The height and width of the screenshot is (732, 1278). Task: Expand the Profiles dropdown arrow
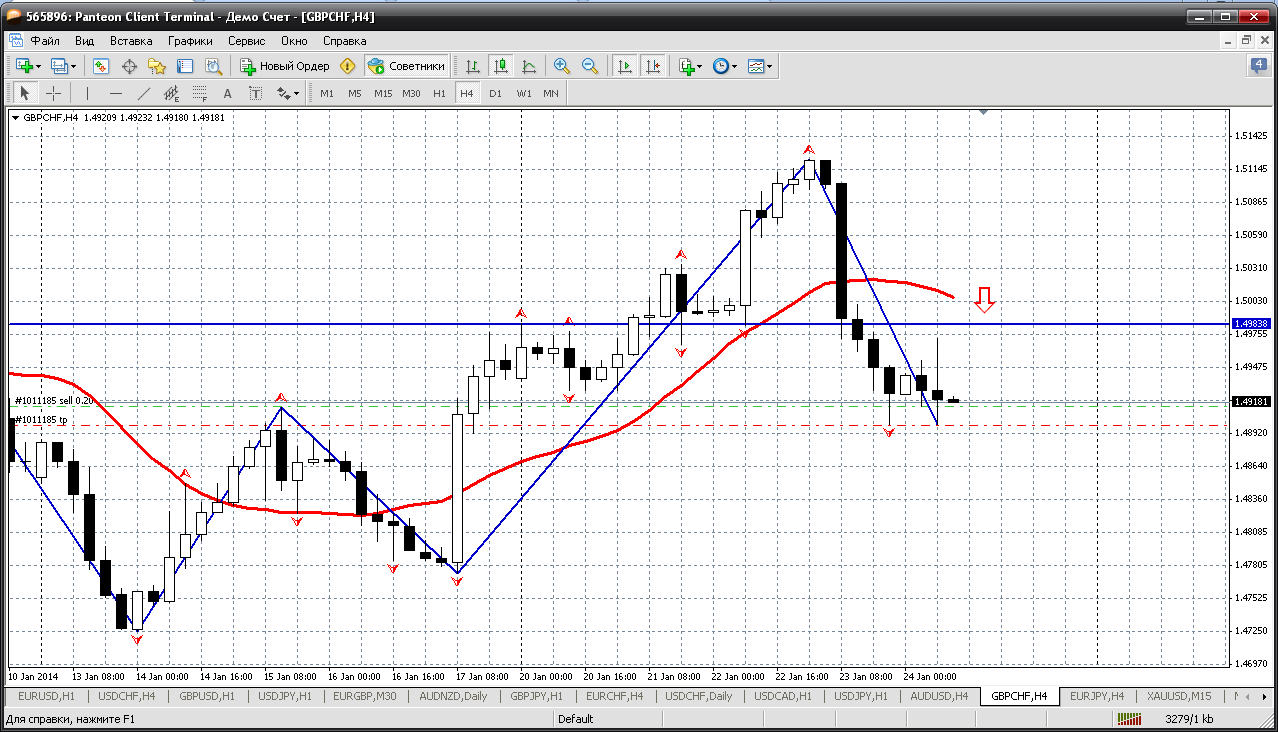(x=74, y=66)
